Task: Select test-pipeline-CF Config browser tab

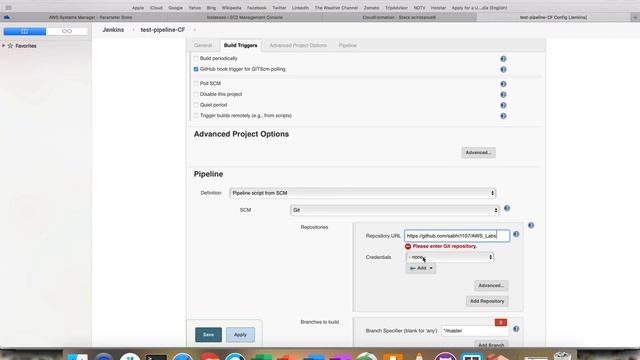Action: click(x=553, y=18)
